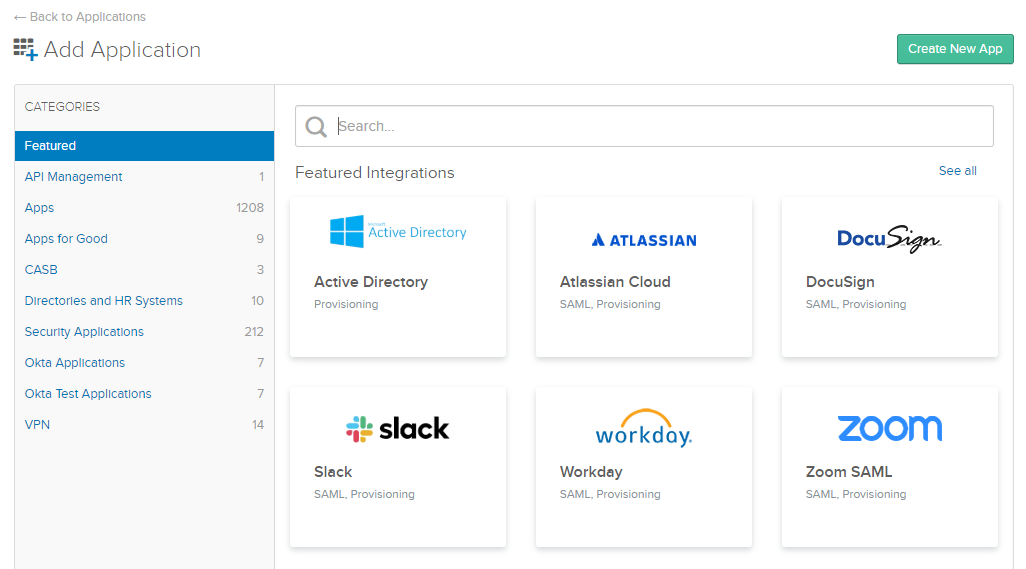
Task: Click the DocuSign logo
Action: [x=889, y=239]
